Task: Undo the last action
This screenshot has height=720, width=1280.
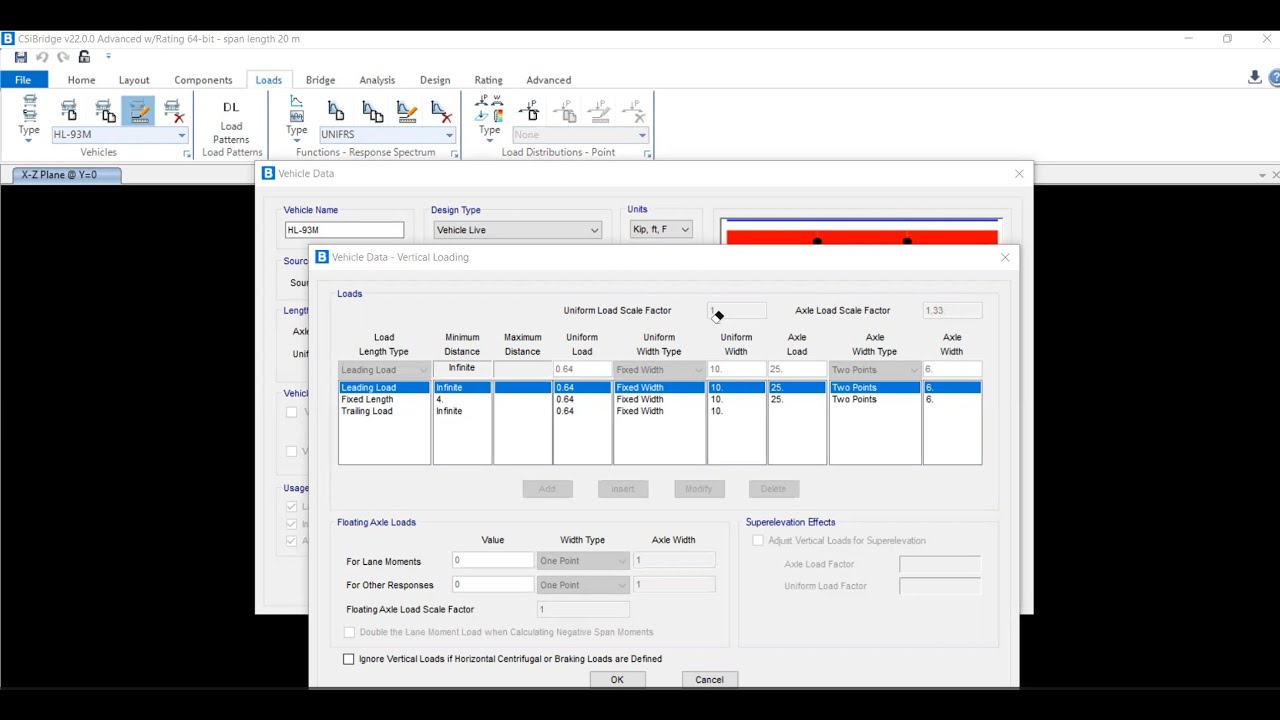Action: [x=42, y=57]
